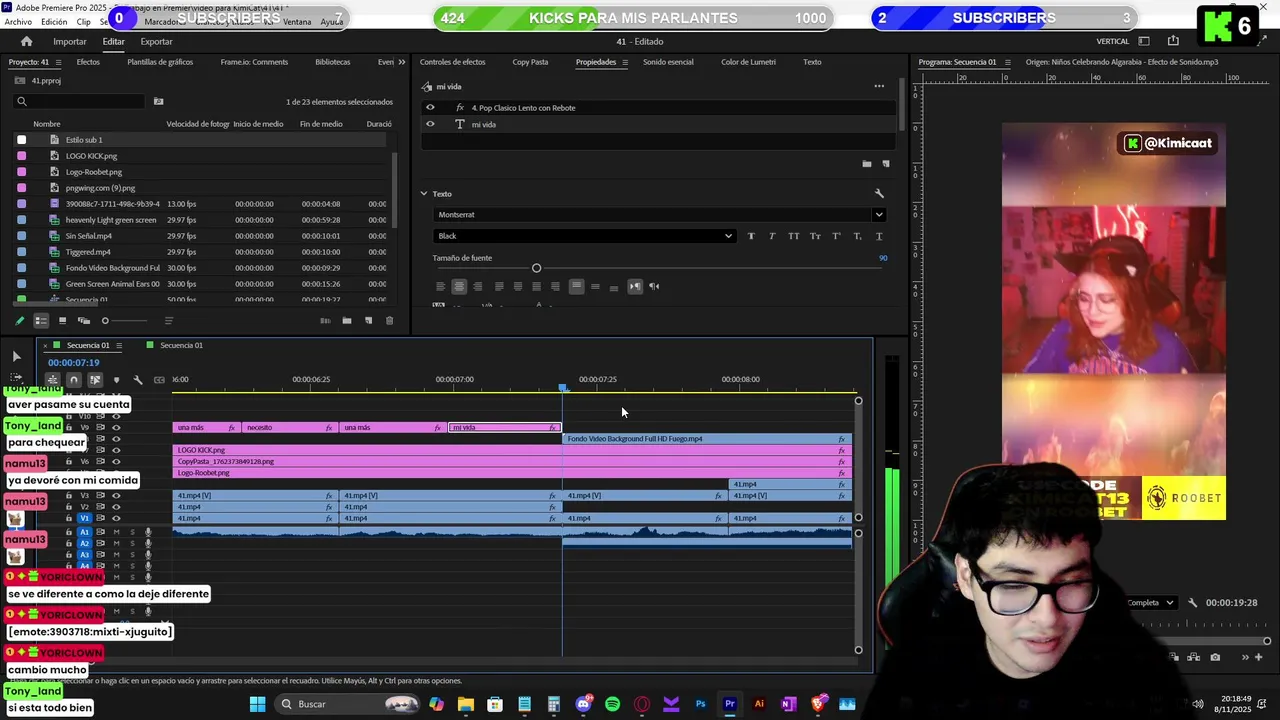Open the Propiedades panel menu
Screen dimensions: 1280x720
coord(625,62)
